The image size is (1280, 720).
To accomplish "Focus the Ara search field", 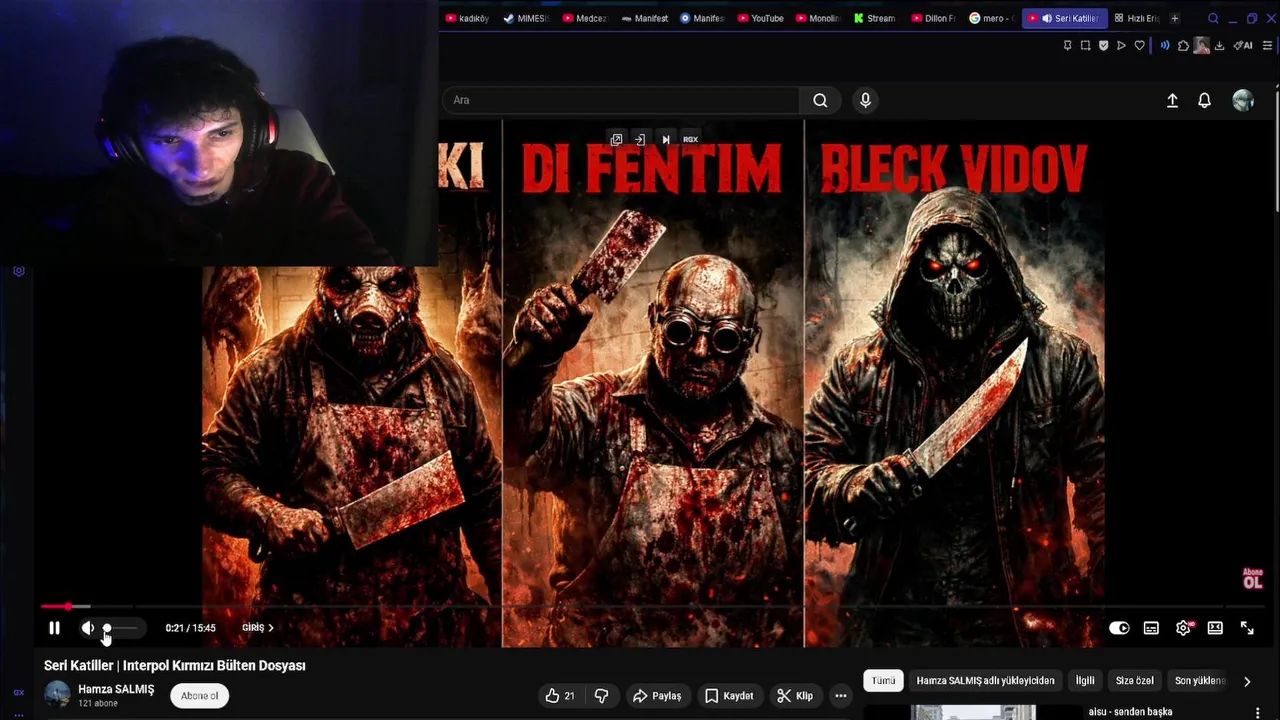I will 621,100.
